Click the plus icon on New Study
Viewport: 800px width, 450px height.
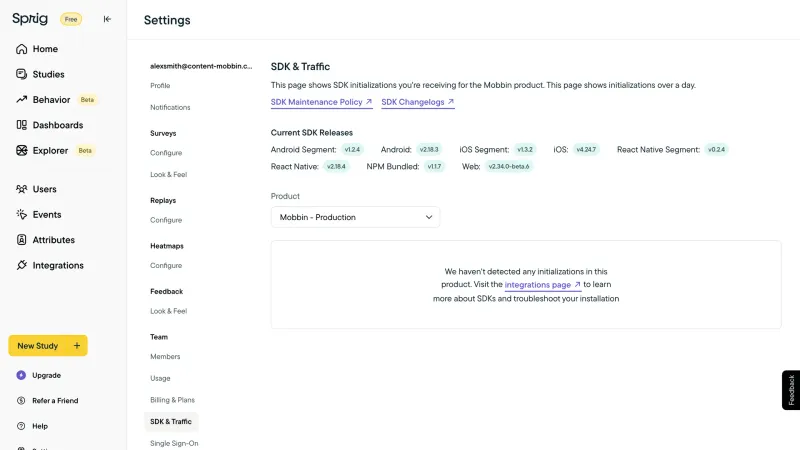pos(77,345)
